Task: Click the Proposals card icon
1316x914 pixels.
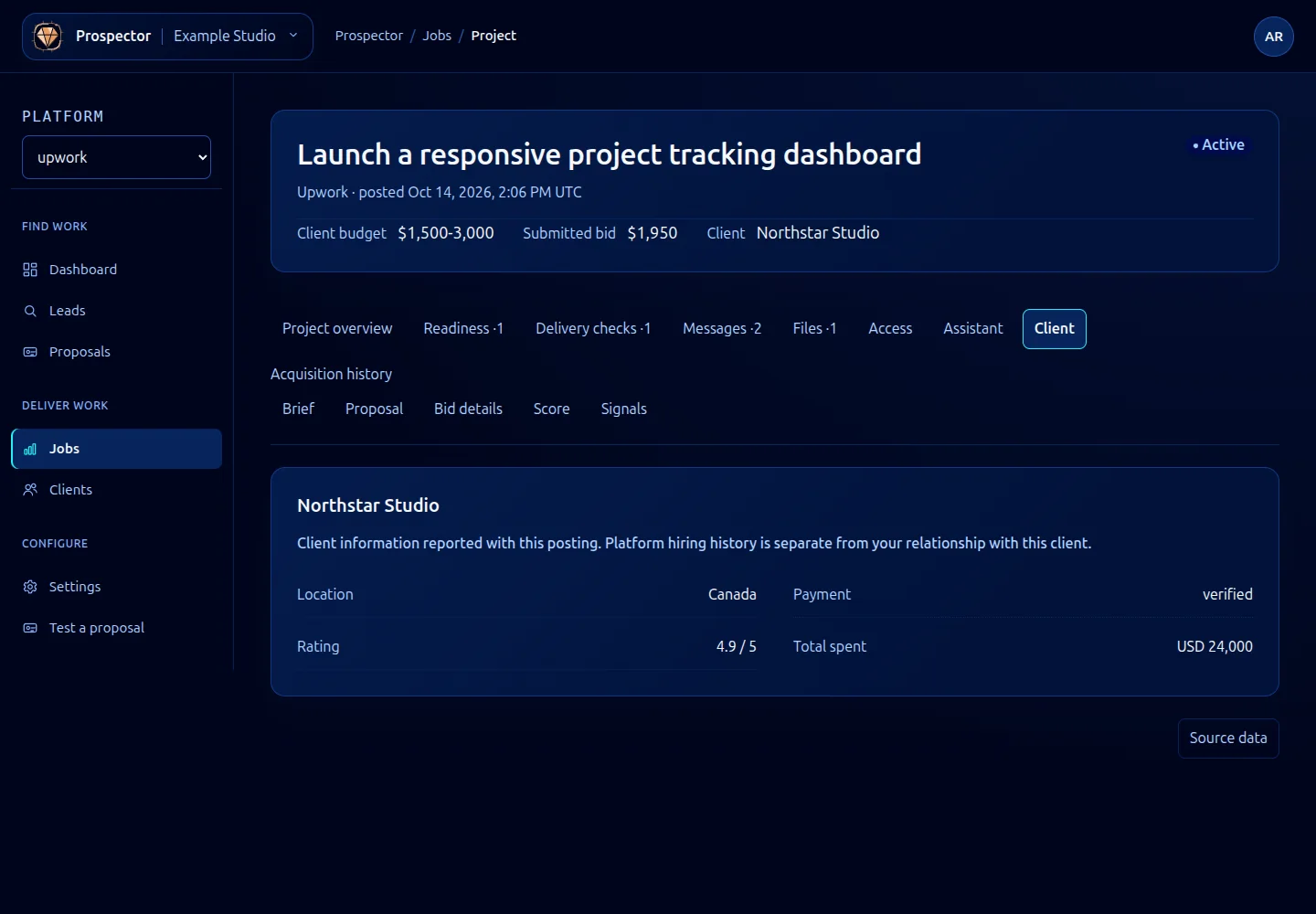Action: pyautogui.click(x=30, y=352)
